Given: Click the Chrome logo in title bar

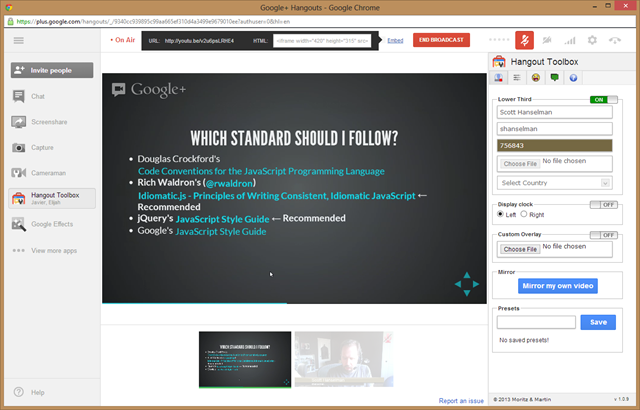Looking at the screenshot, I should click(9, 7).
